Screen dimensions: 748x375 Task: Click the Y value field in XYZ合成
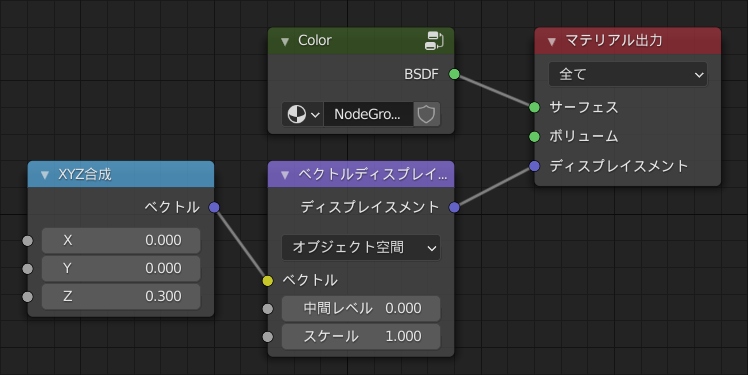[121, 269]
